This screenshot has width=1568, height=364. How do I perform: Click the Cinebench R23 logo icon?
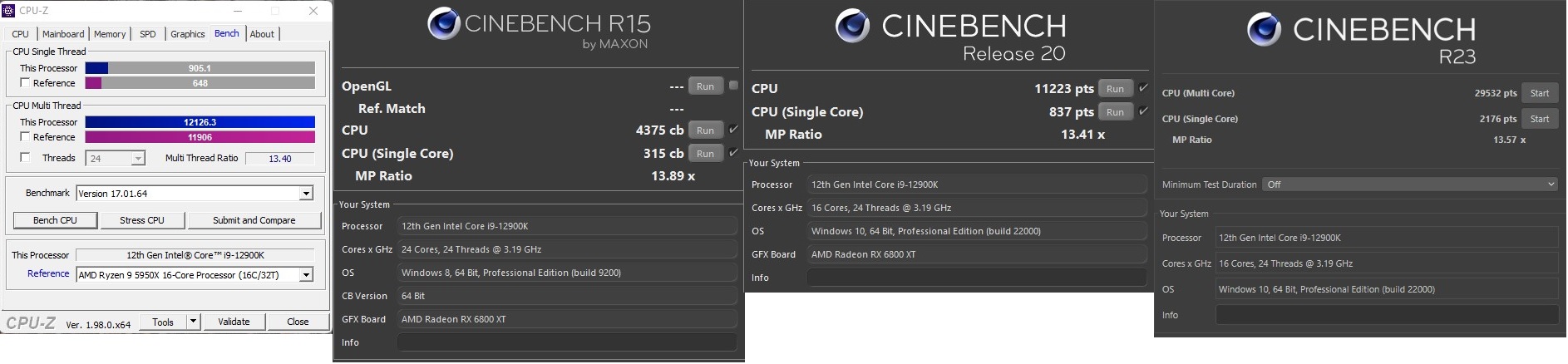[1264, 30]
